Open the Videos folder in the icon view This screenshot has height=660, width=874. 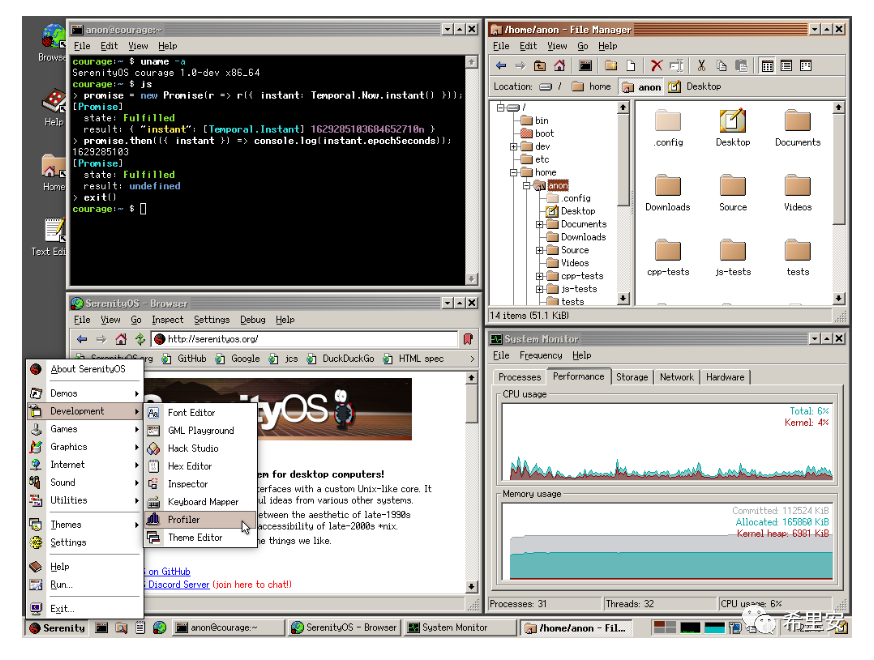798,192
